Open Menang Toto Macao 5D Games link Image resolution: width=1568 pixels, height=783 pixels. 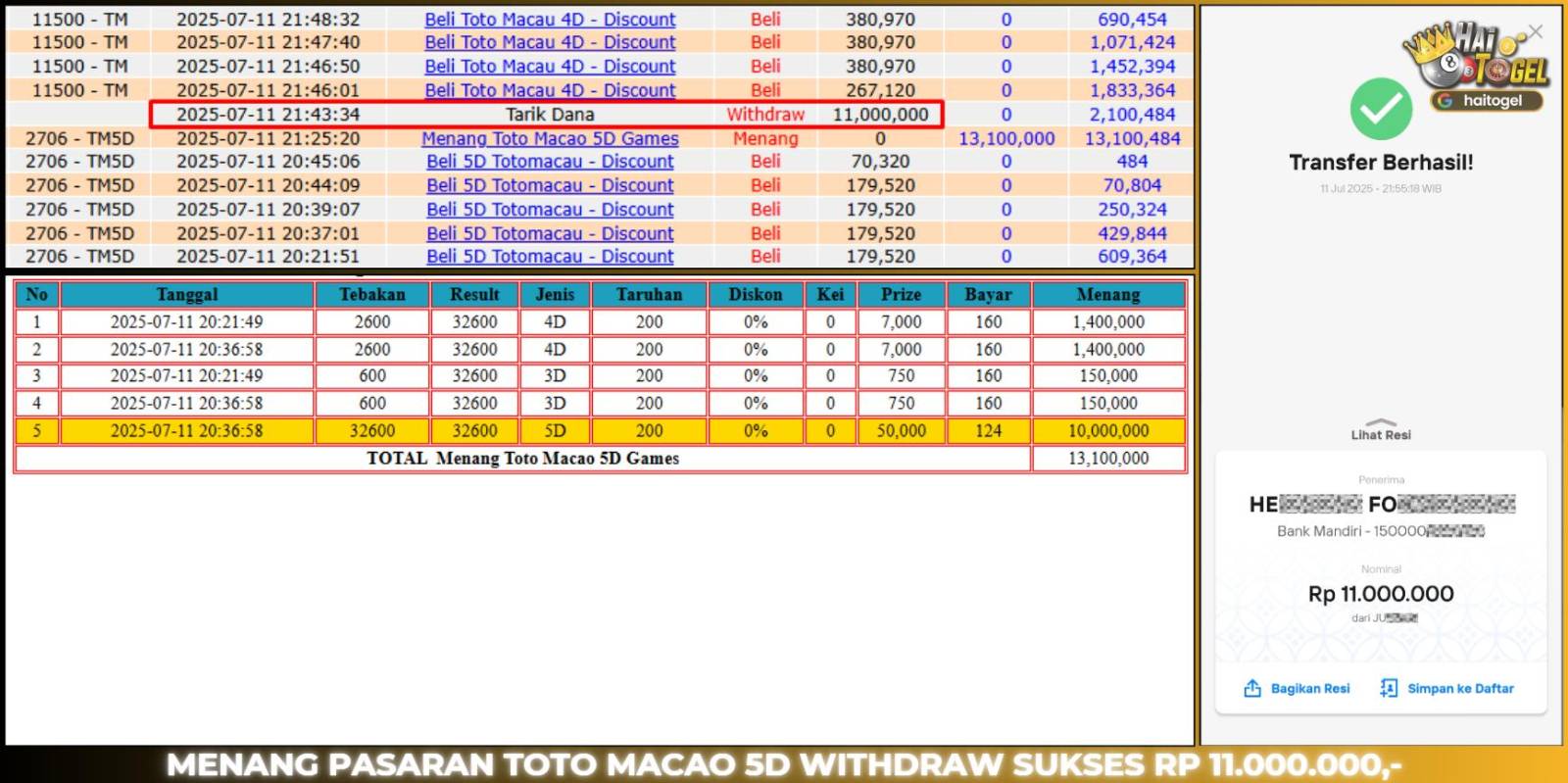[550, 138]
